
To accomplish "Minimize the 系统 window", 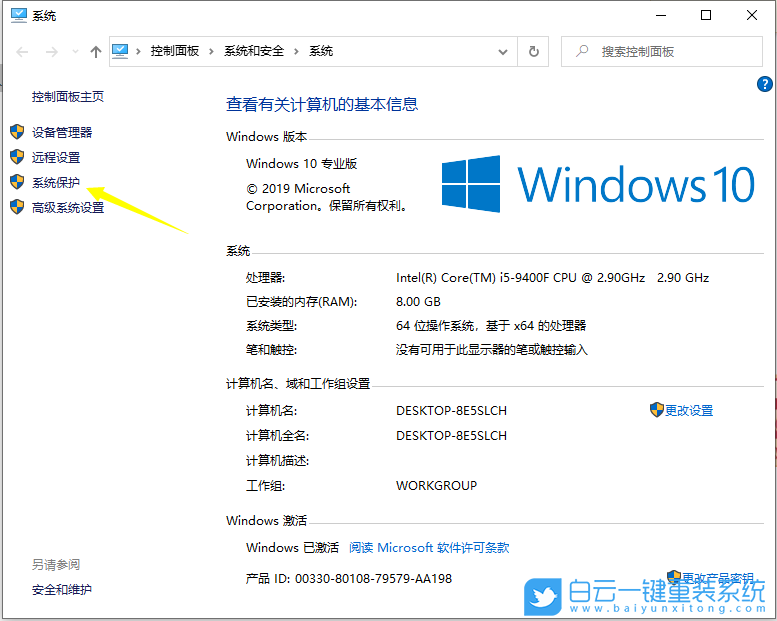I will (661, 15).
